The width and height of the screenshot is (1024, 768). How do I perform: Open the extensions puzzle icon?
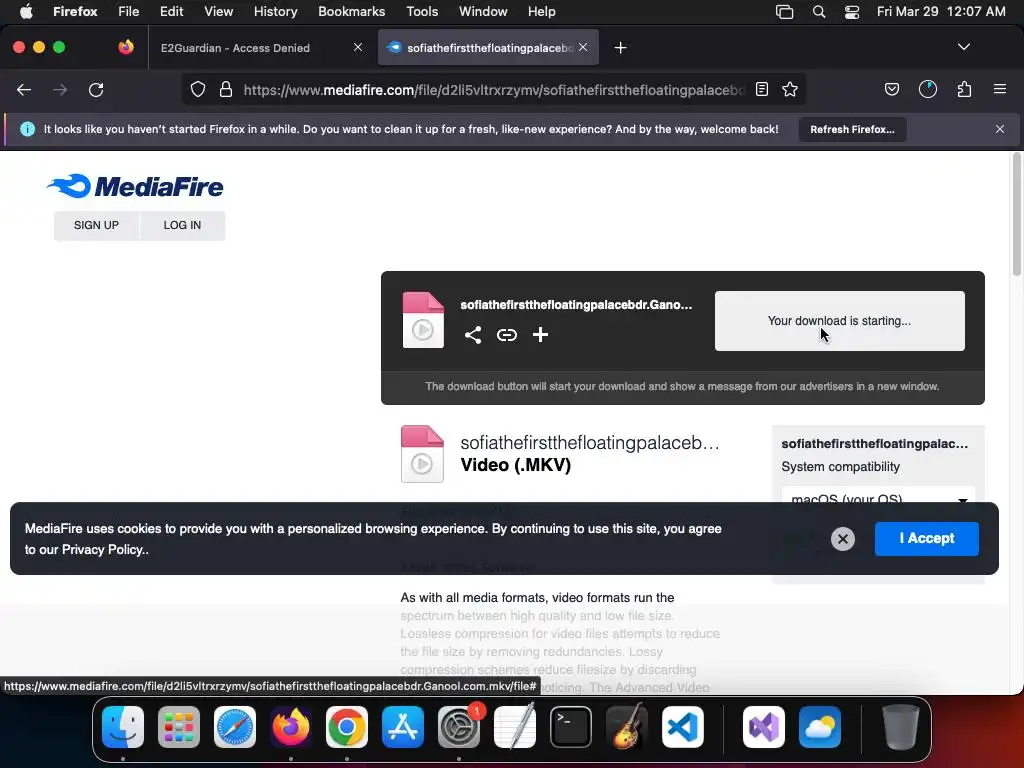click(x=965, y=89)
